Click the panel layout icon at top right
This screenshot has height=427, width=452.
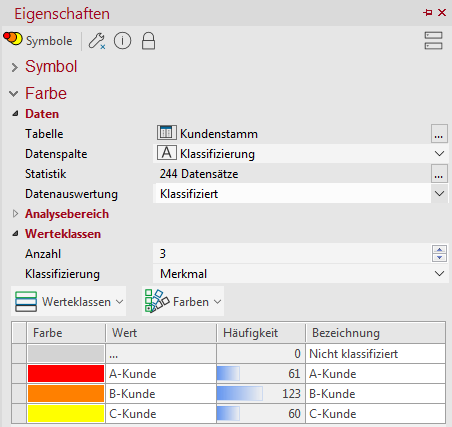tap(433, 41)
